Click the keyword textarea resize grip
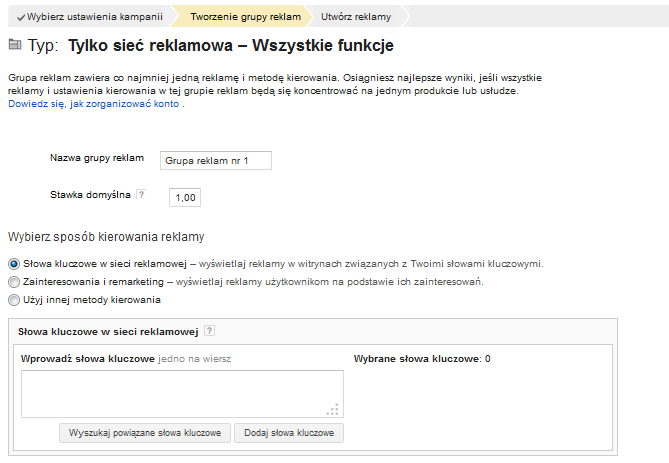 click(x=334, y=408)
